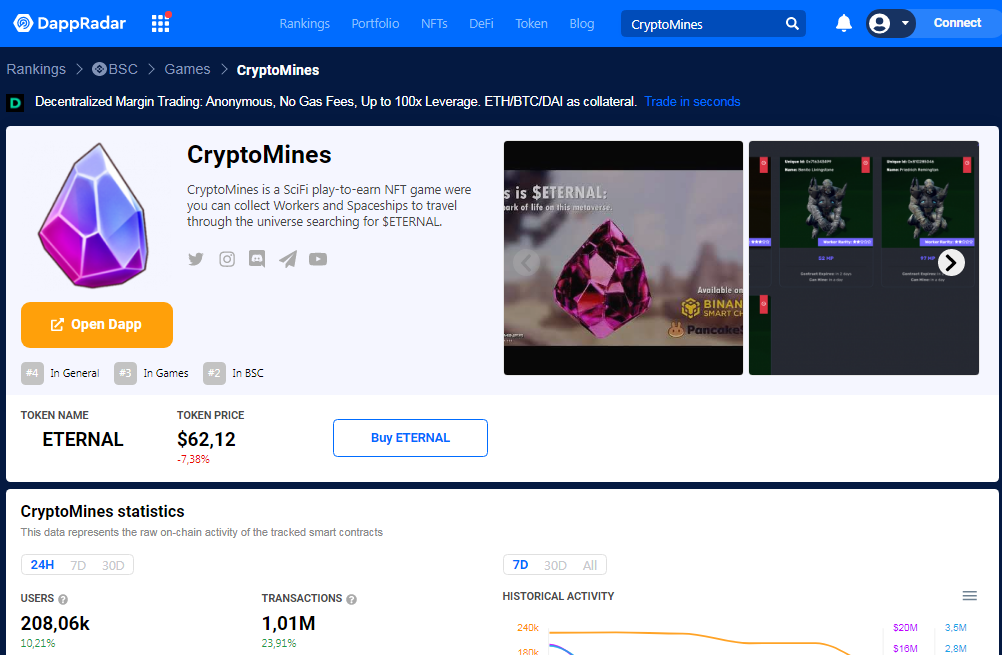The image size is (1002, 655).
Task: Click the 1,01M transactions value
Action: [288, 623]
